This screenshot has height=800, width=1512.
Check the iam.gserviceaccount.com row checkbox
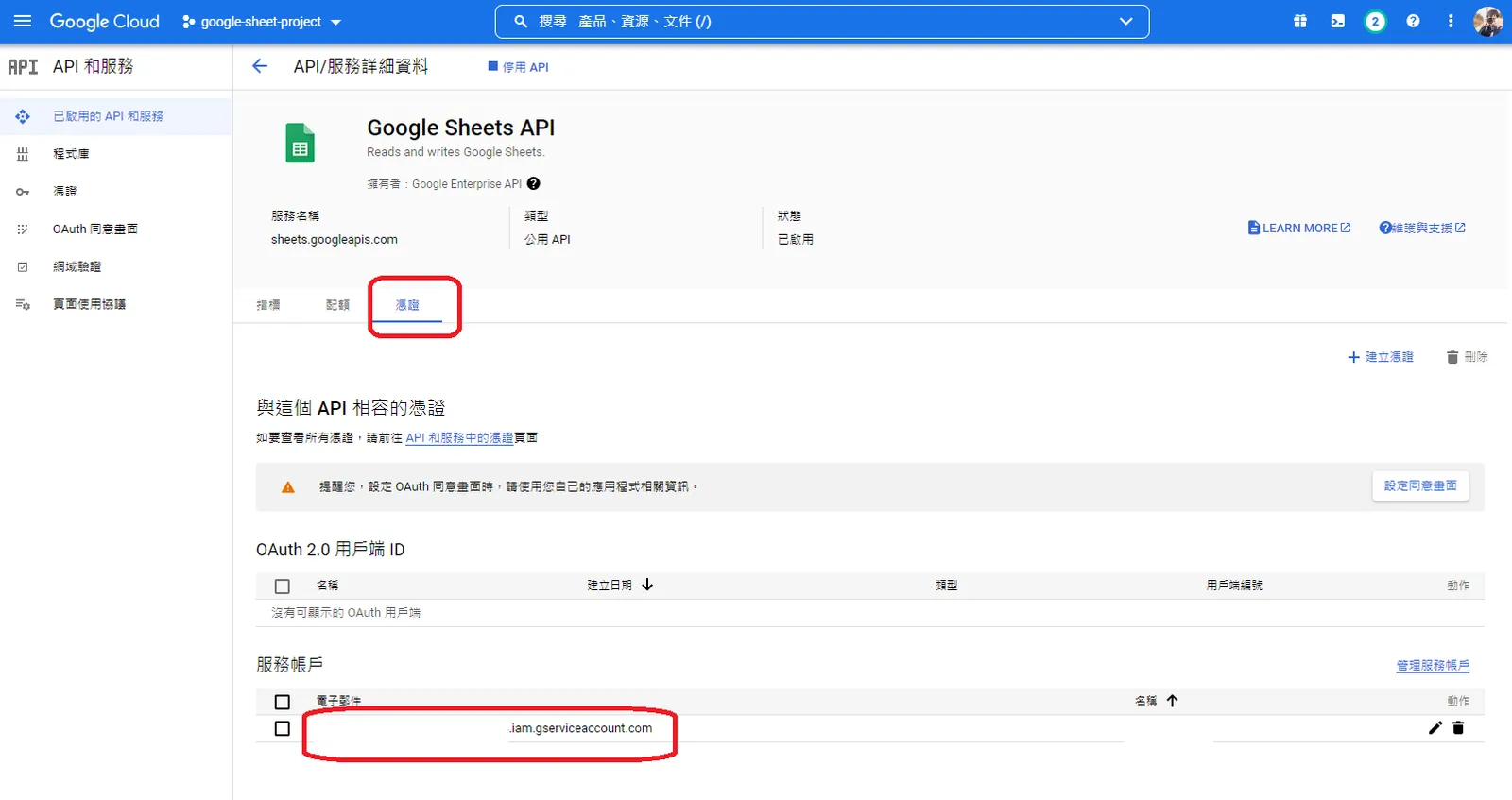pyautogui.click(x=282, y=728)
